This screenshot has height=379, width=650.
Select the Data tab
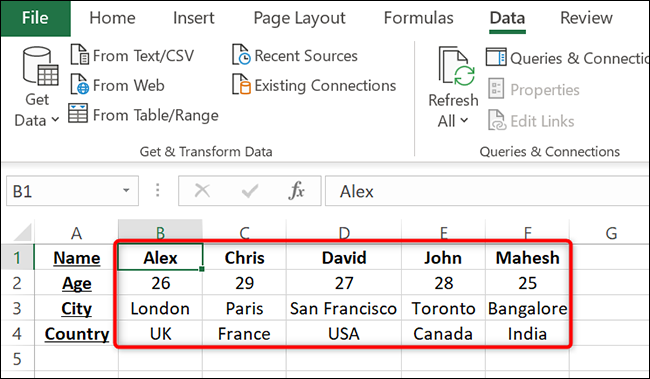[x=507, y=18]
